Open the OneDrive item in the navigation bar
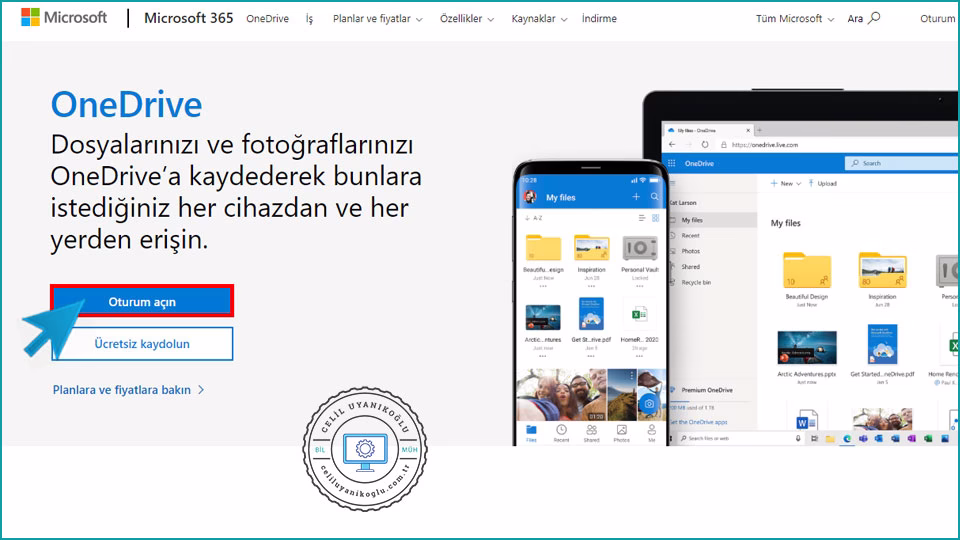The width and height of the screenshot is (960, 540). tap(268, 18)
